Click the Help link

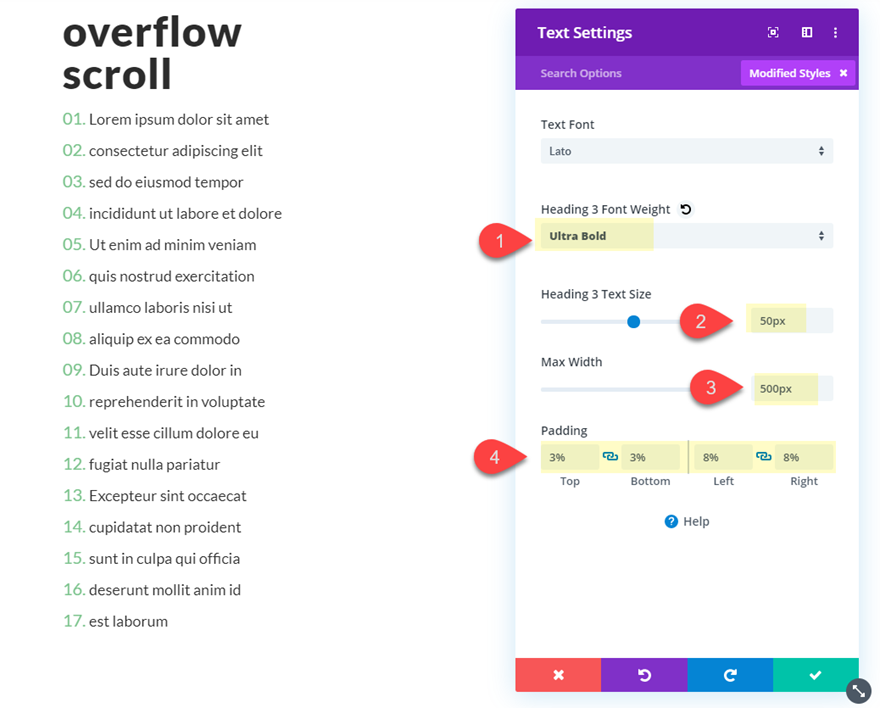pos(687,521)
